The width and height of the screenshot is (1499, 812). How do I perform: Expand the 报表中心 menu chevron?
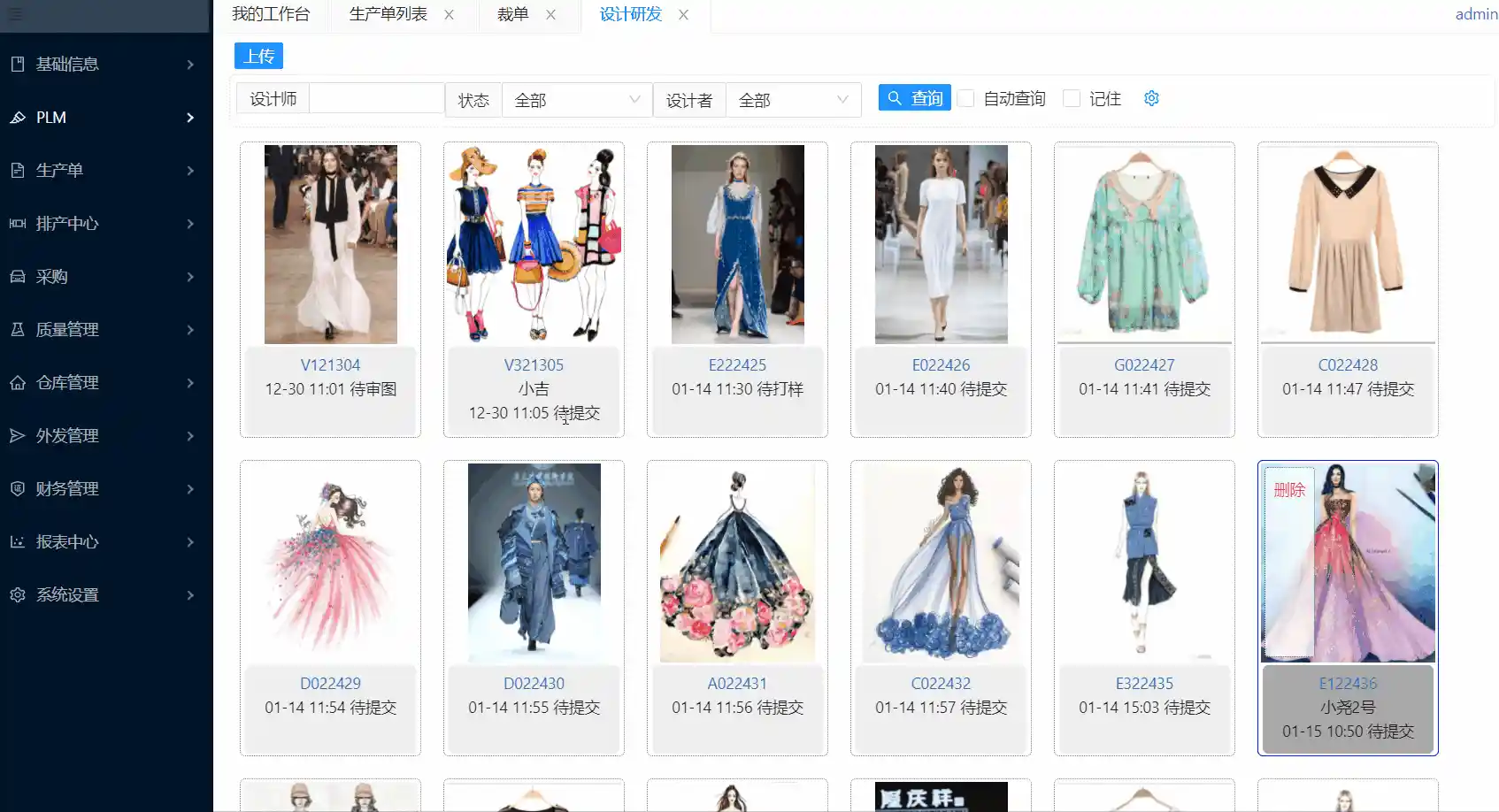(190, 541)
